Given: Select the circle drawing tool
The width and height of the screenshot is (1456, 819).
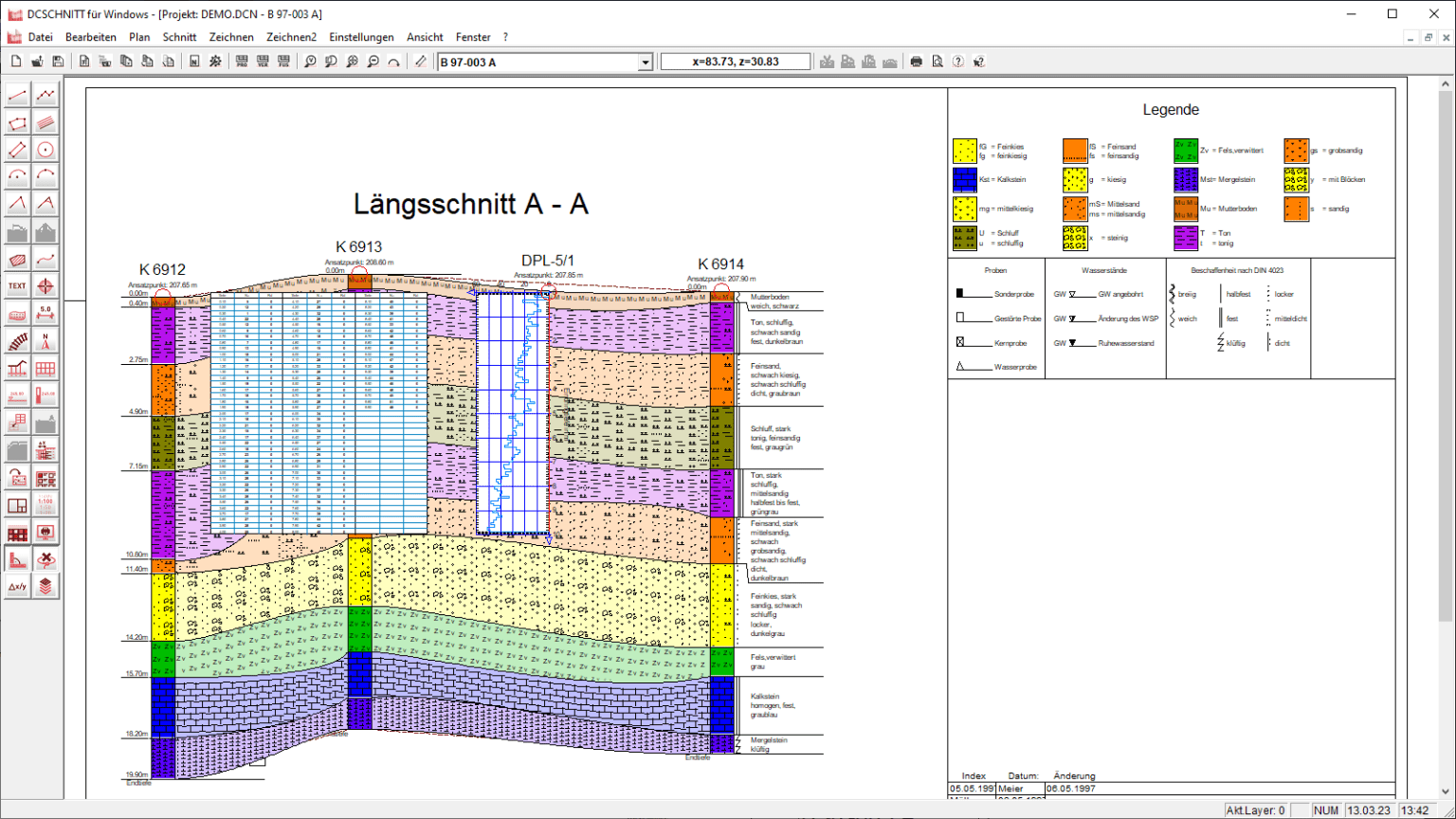Looking at the screenshot, I should pyautogui.click(x=45, y=150).
